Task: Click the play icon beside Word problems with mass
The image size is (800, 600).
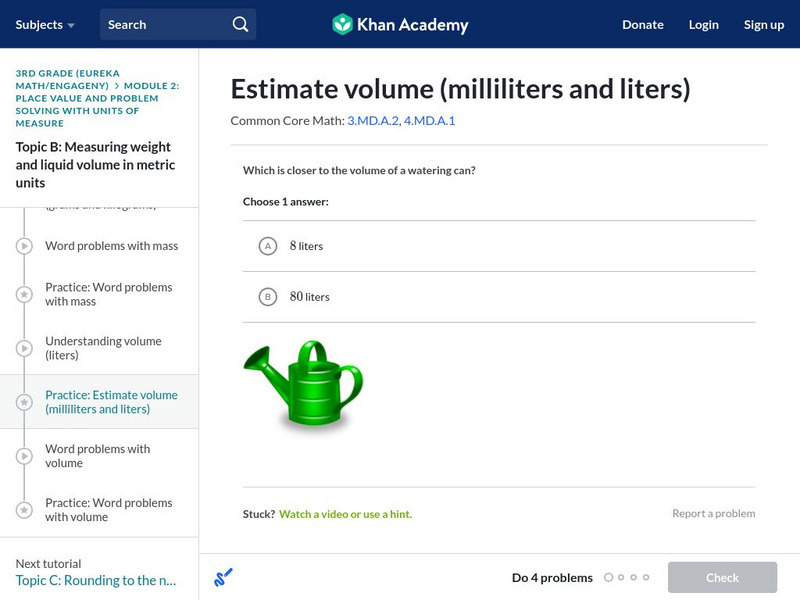Action: 24,245
